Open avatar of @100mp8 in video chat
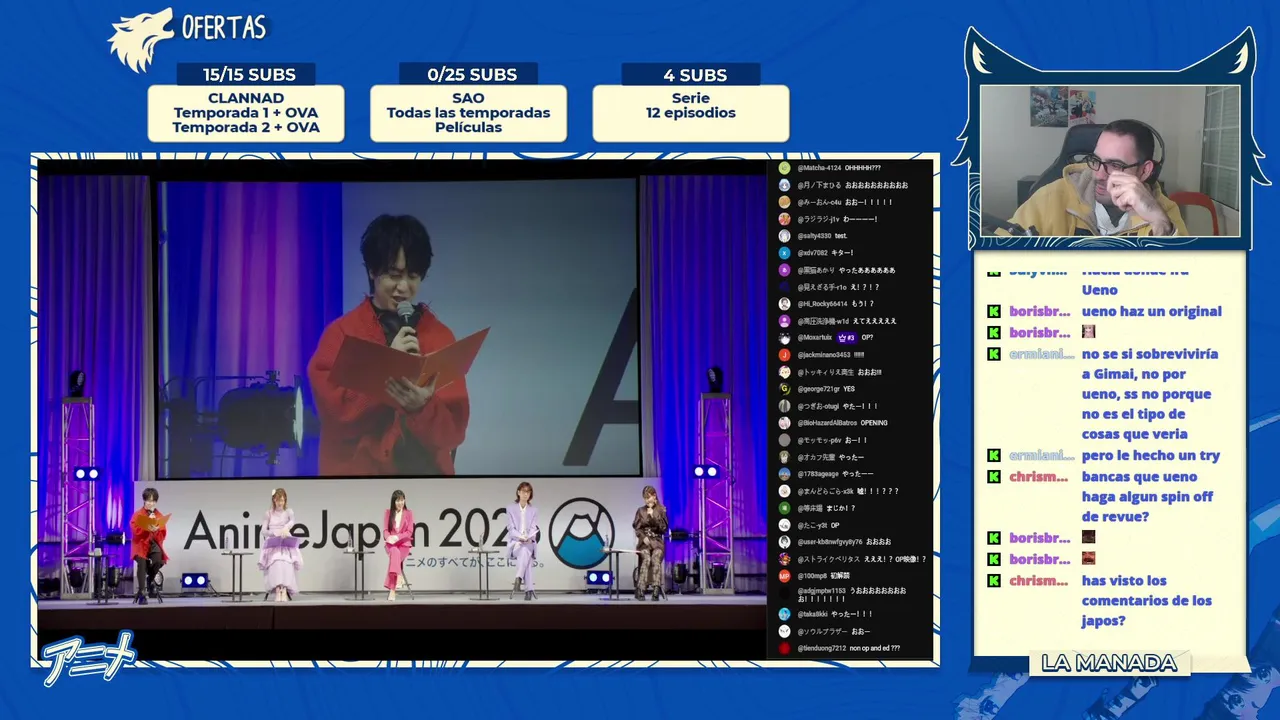 coord(785,576)
